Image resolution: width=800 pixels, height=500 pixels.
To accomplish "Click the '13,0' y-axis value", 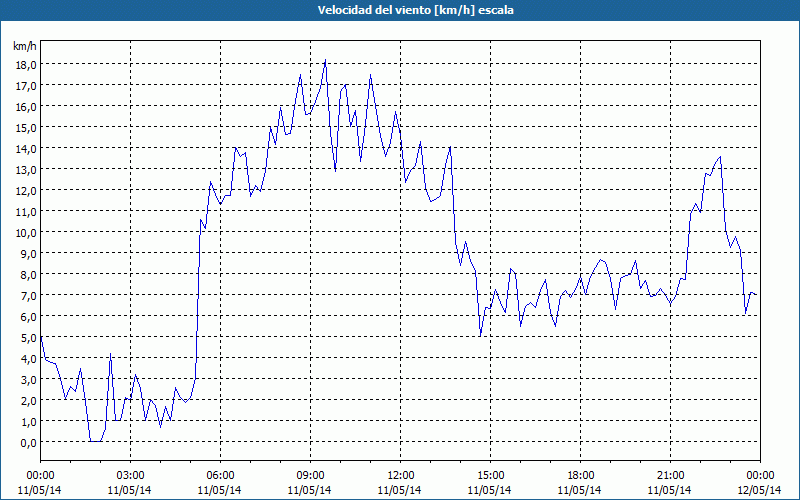I will click(28, 169).
